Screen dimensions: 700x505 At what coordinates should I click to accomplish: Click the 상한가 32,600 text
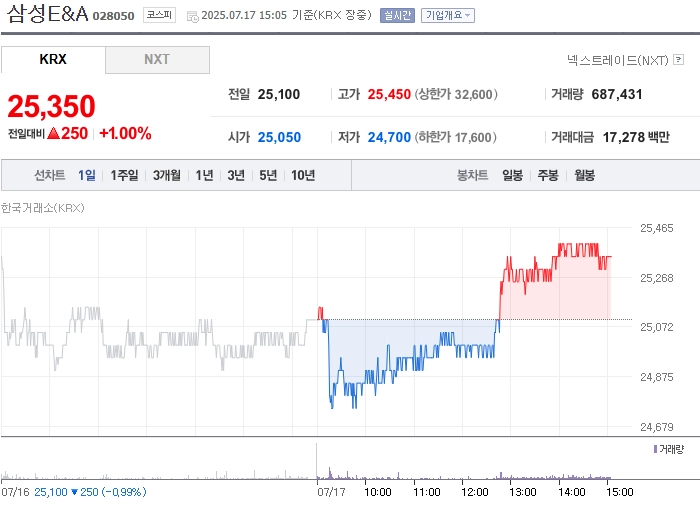[x=456, y=94]
